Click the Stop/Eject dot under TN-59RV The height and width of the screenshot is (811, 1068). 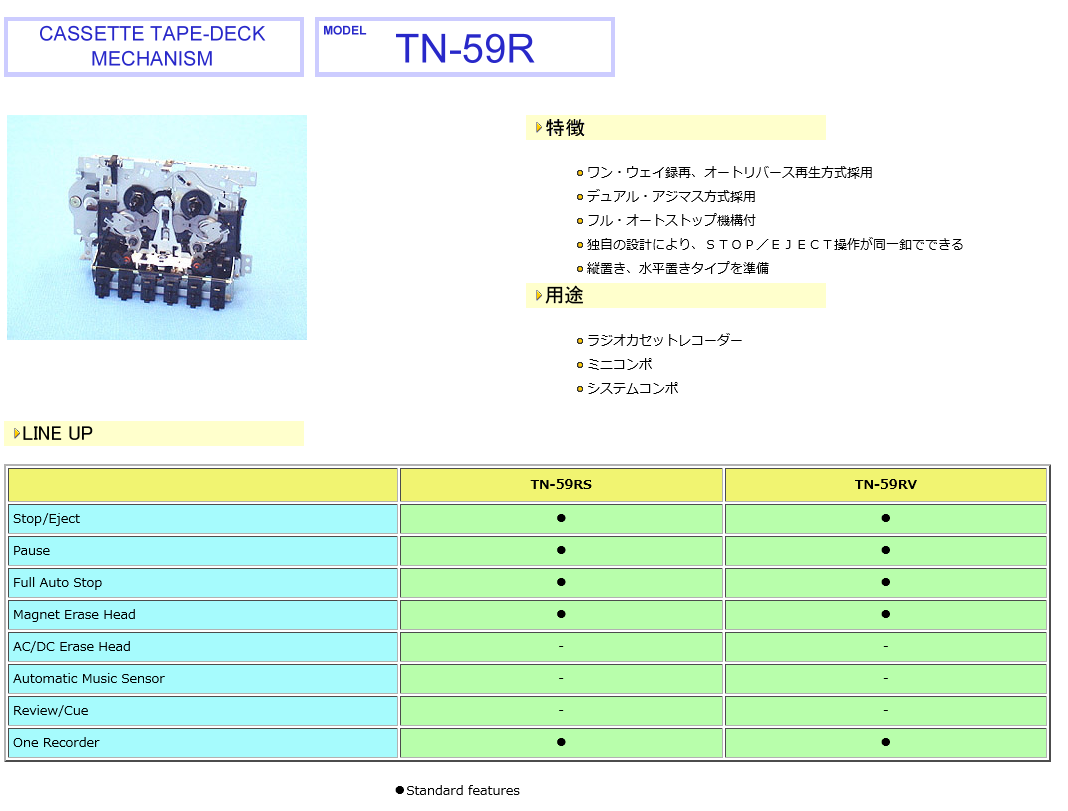coord(885,518)
